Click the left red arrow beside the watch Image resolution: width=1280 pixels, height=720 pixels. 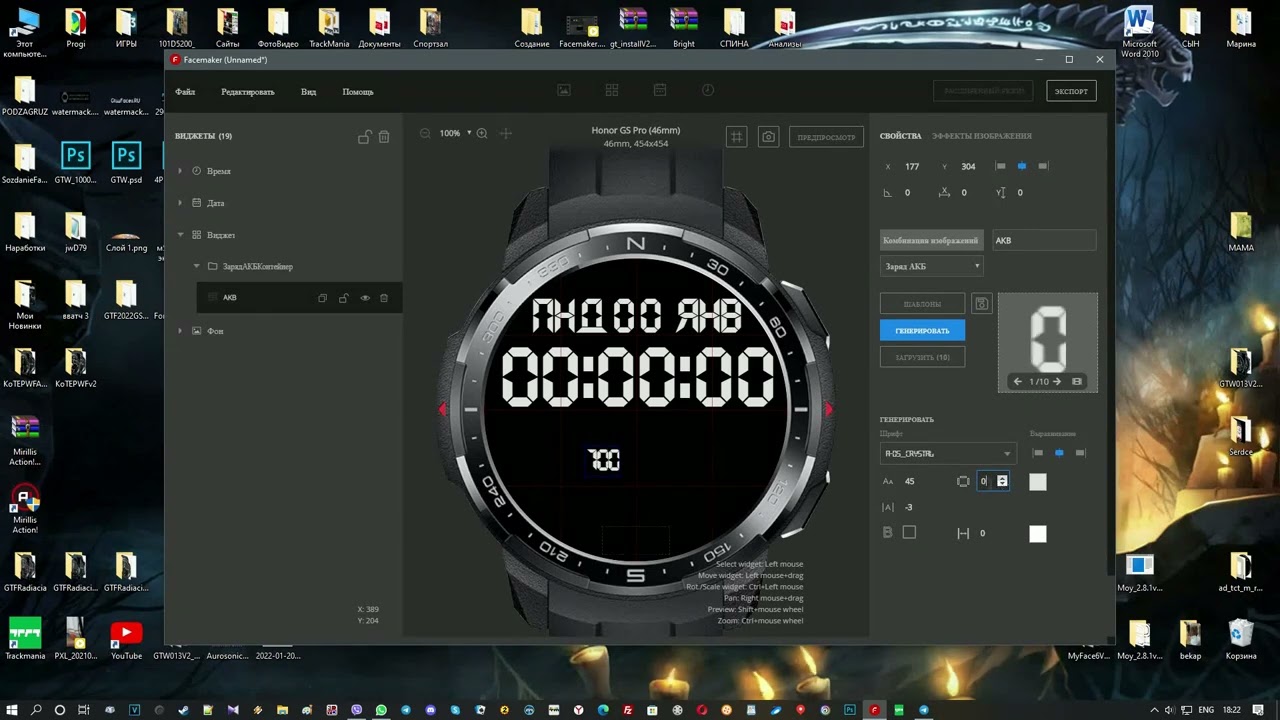(442, 409)
